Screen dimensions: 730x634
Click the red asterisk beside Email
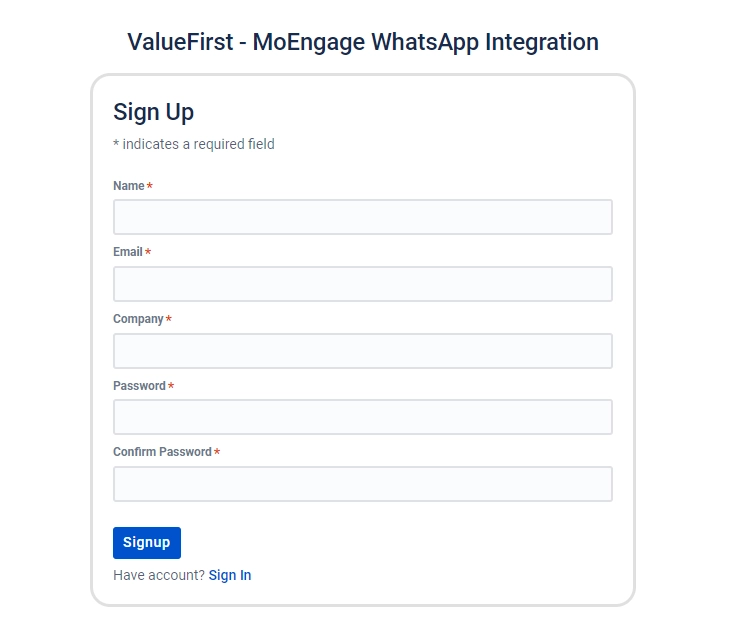point(148,253)
